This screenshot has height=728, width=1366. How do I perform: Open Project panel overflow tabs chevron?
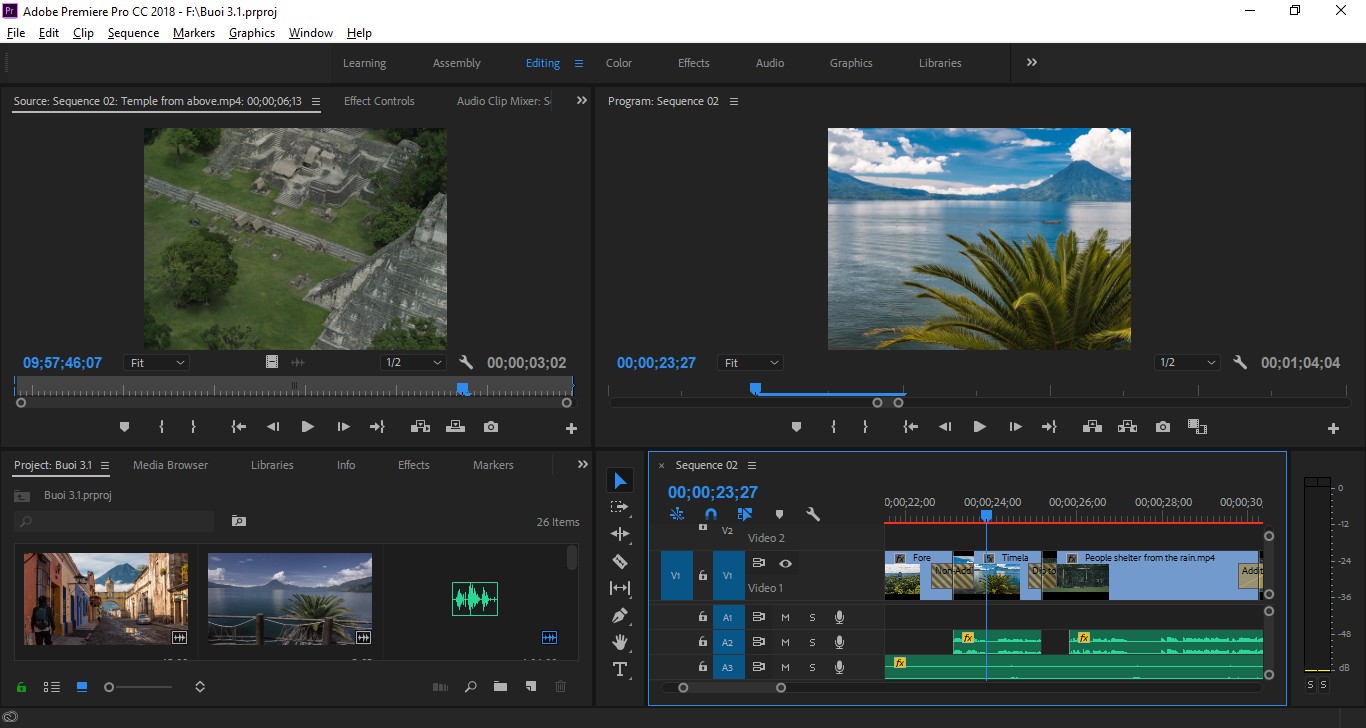coord(583,465)
